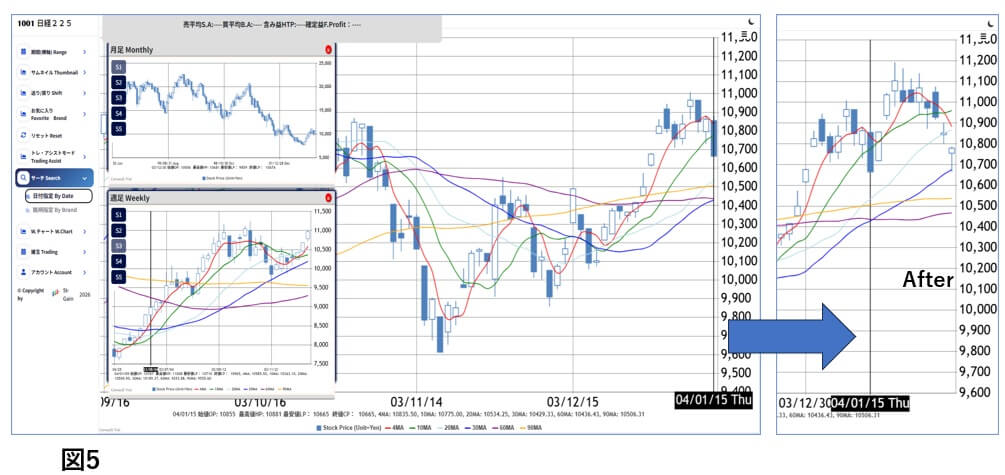Image resolution: width=1005 pixels, height=475 pixels.
Task: Open the アカウント Account menu item
Action: 51,272
